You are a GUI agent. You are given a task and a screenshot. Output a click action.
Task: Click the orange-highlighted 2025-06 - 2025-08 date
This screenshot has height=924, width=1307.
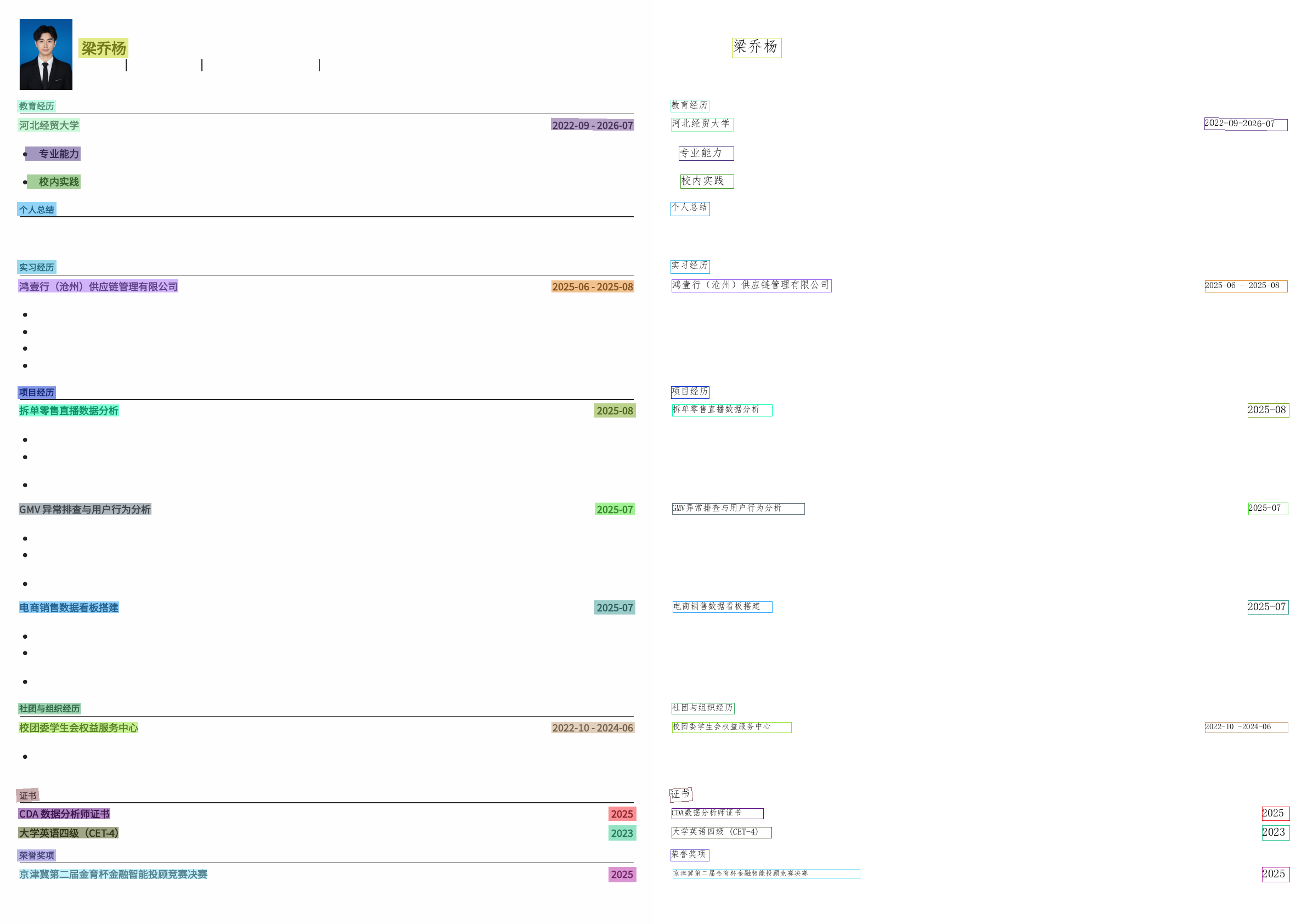592,286
